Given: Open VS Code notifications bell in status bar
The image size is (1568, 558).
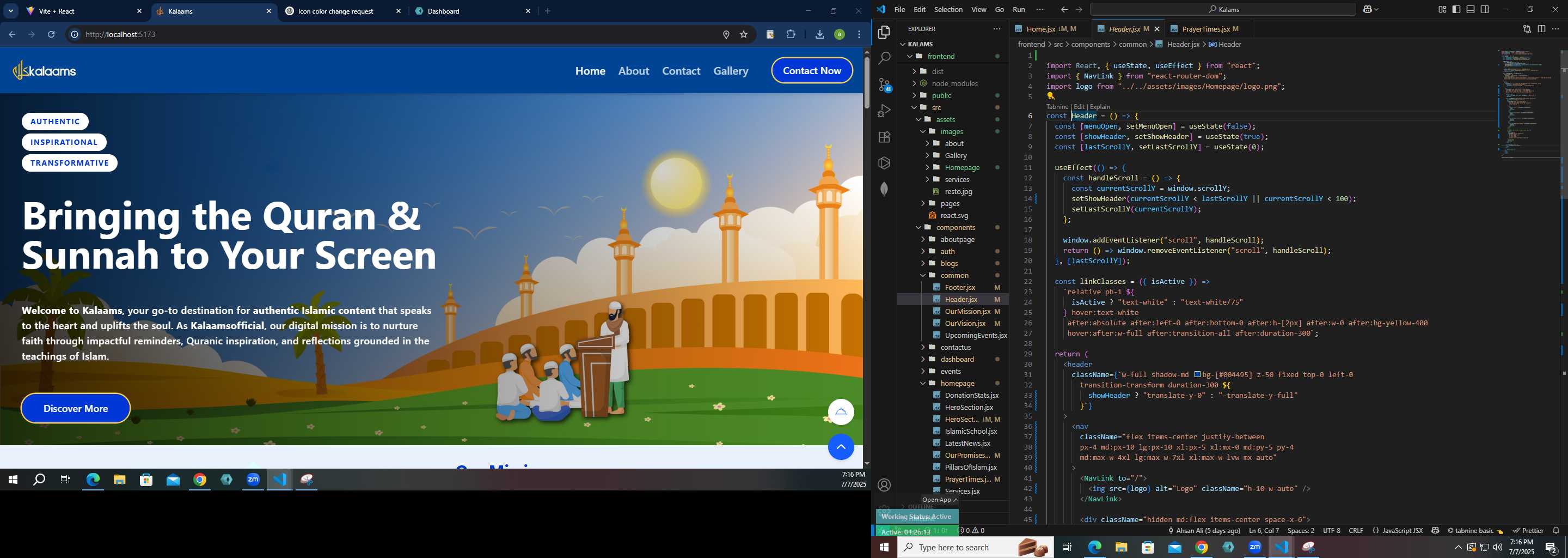Looking at the screenshot, I should coord(1556,531).
